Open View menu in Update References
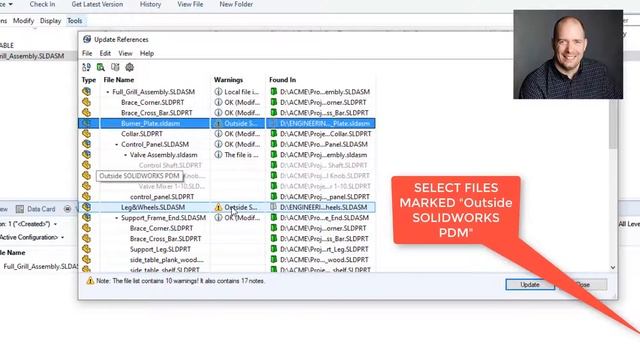The width and height of the screenshot is (640, 360). click(125, 53)
